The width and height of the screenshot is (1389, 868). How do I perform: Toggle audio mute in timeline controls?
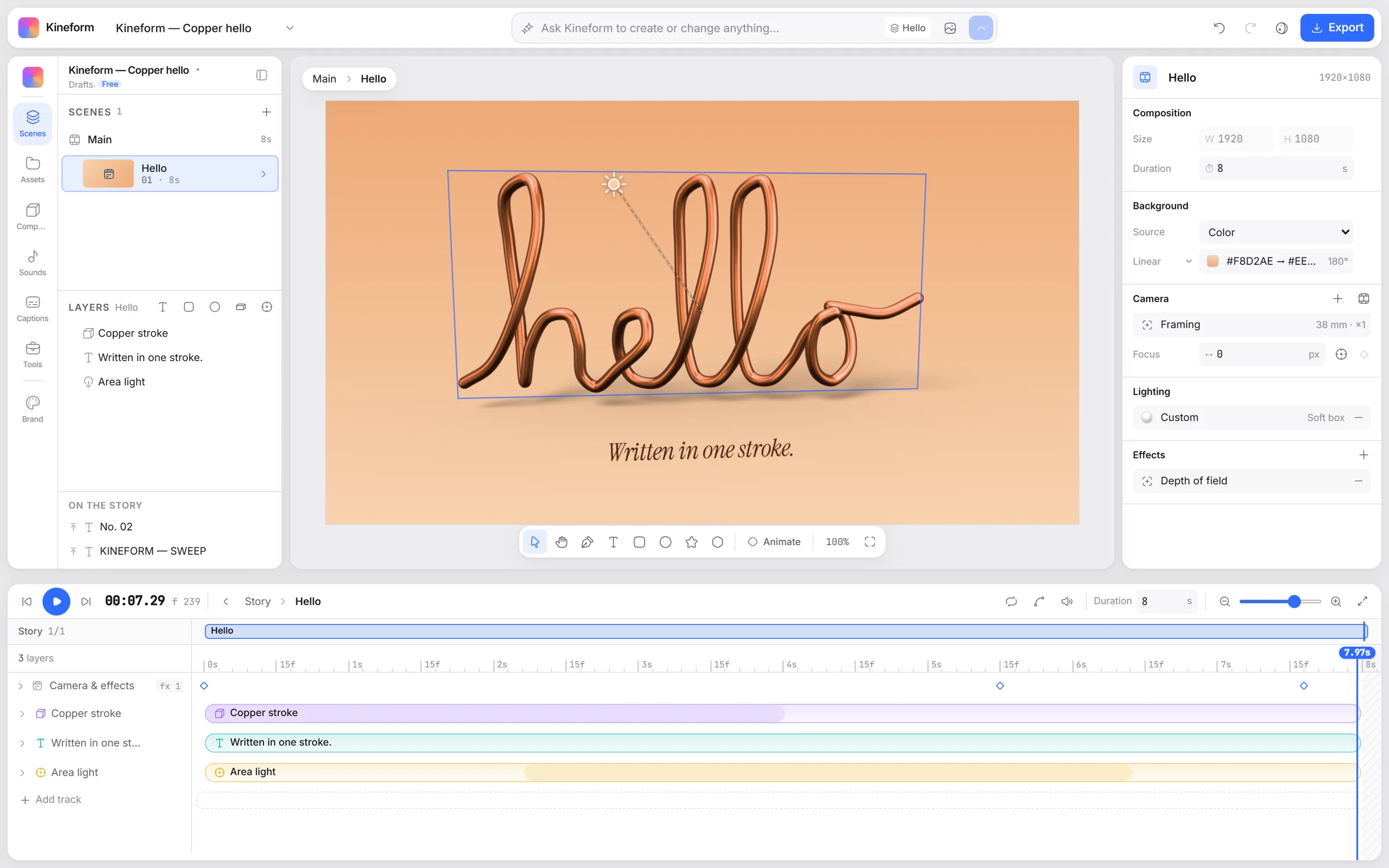(x=1067, y=601)
